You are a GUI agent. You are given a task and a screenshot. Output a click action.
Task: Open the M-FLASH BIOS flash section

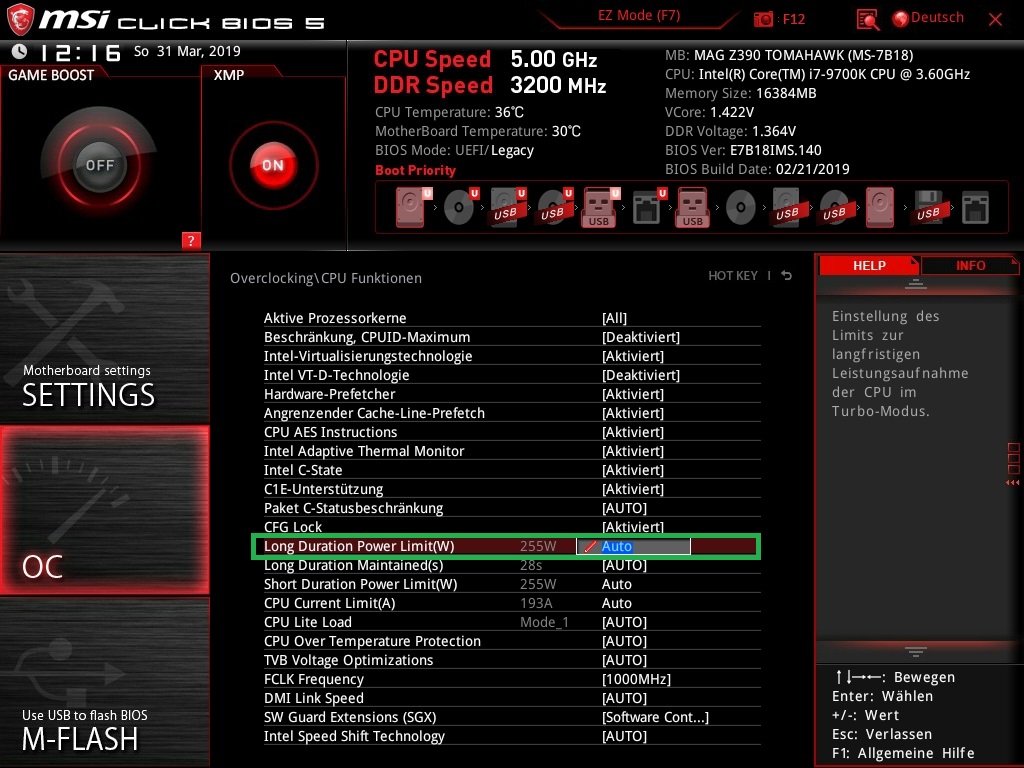(104, 682)
